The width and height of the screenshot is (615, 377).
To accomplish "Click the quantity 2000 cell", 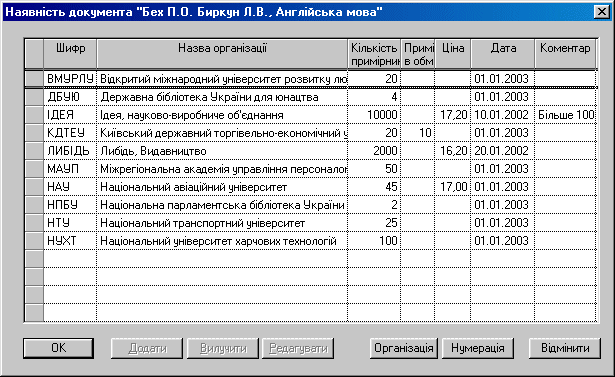I will 374,151.
